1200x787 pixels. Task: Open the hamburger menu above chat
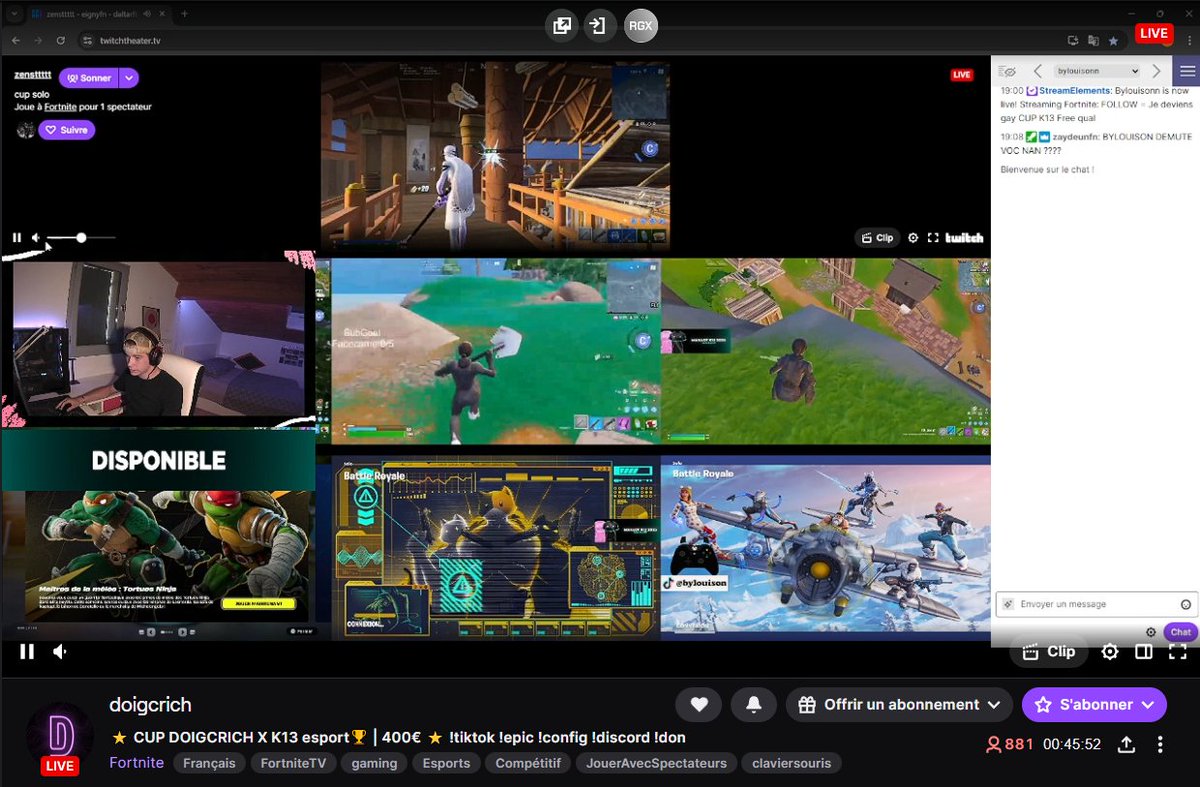[1187, 71]
